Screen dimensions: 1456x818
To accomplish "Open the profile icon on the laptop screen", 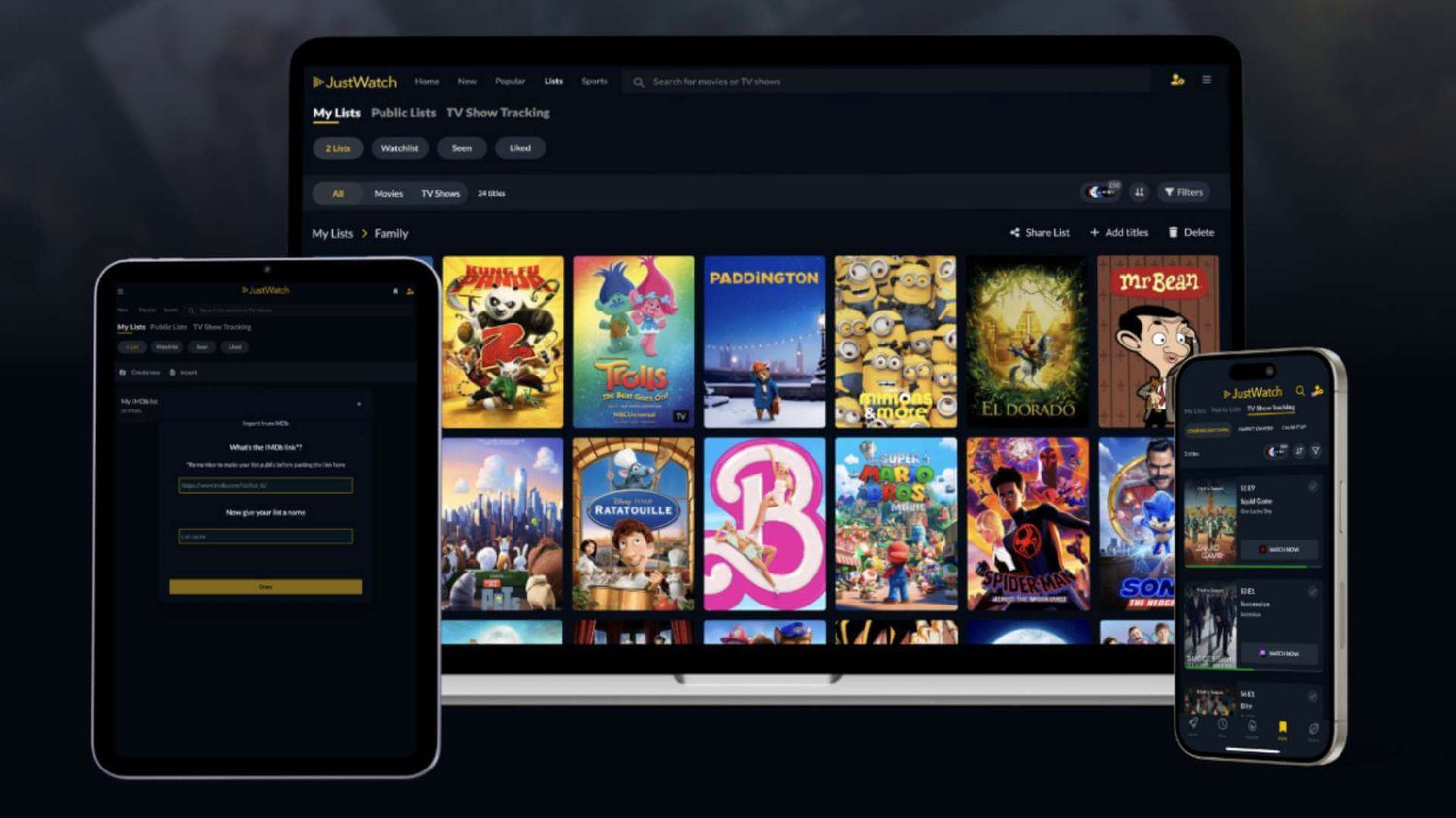I will 1177,80.
